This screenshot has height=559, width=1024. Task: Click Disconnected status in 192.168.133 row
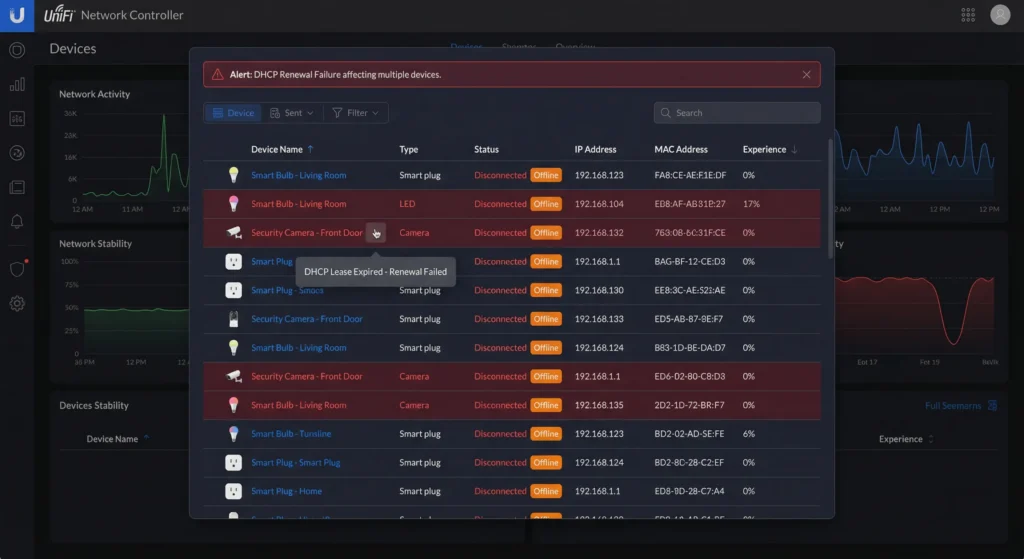point(500,319)
